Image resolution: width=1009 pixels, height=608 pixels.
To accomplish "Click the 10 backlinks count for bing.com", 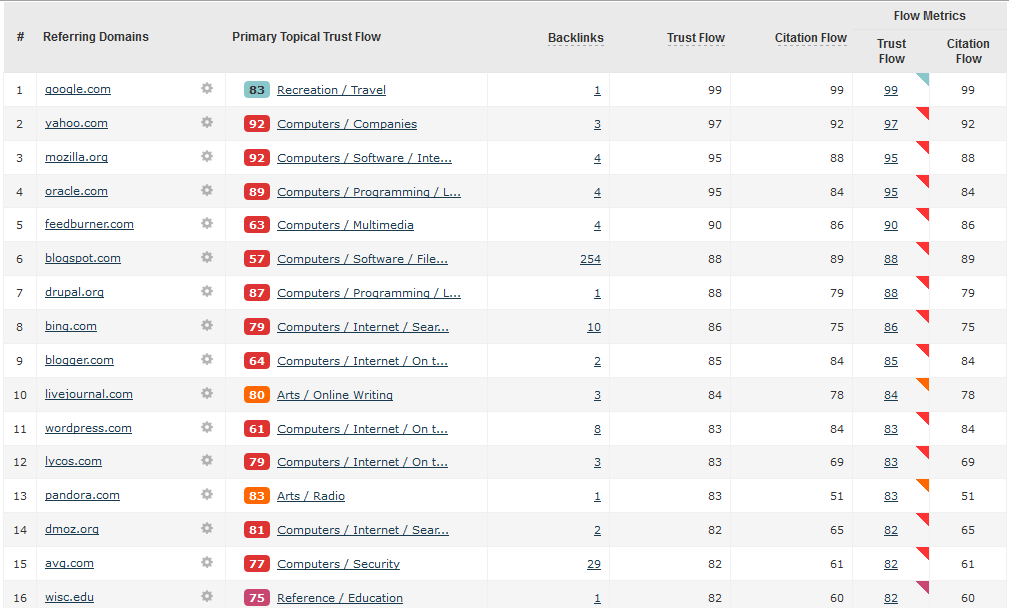I will click(594, 327).
